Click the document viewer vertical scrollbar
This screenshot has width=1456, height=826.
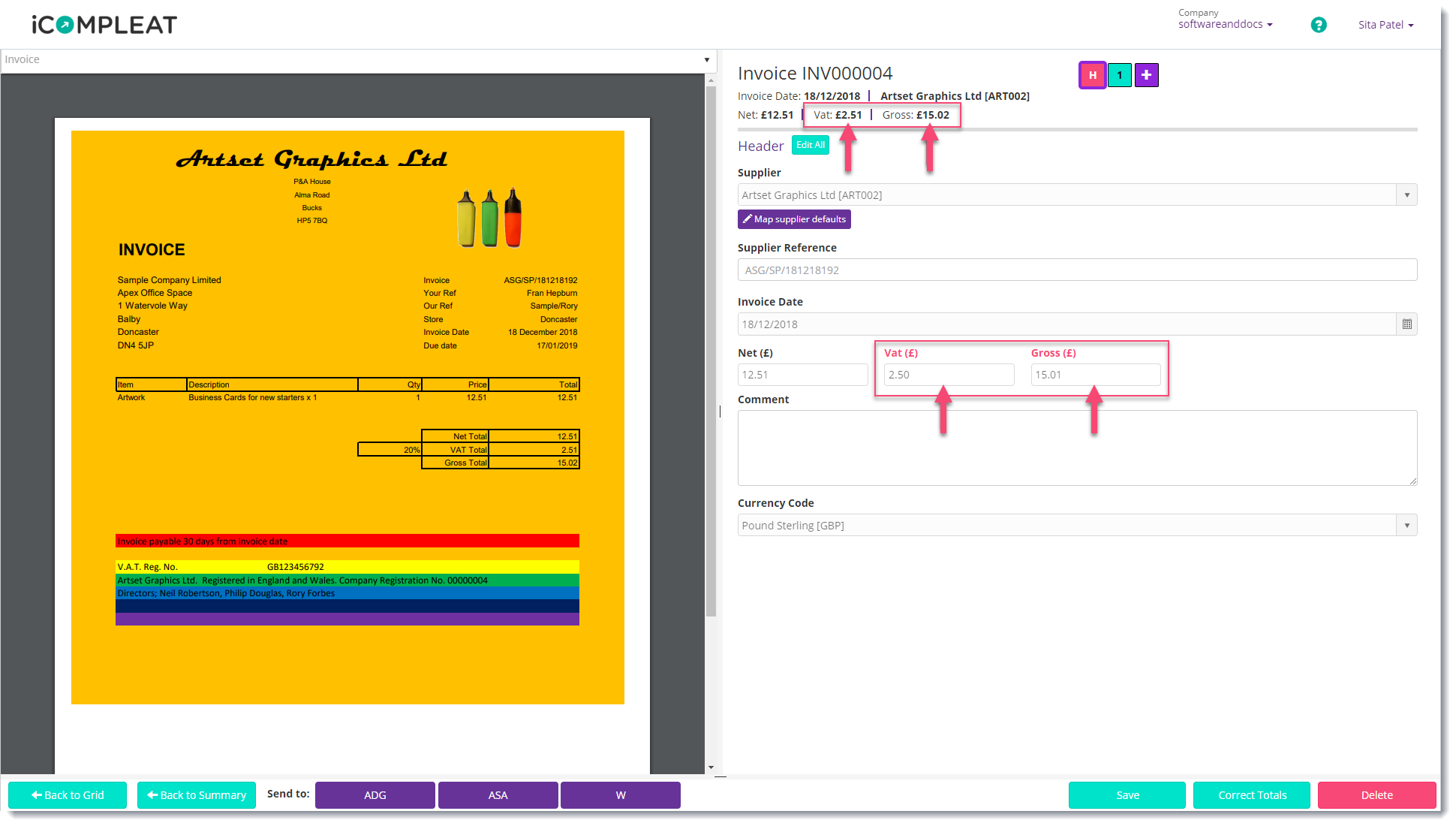click(711, 351)
